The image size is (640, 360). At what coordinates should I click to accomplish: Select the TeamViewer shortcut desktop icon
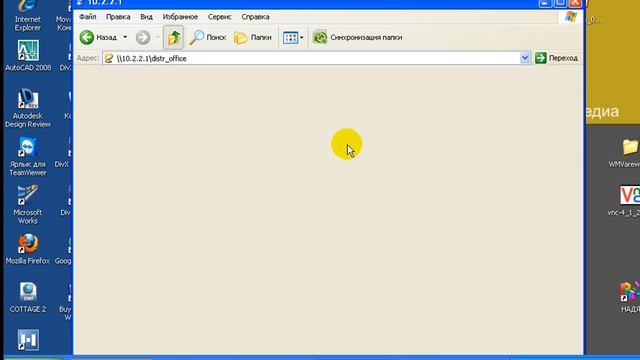28,157
